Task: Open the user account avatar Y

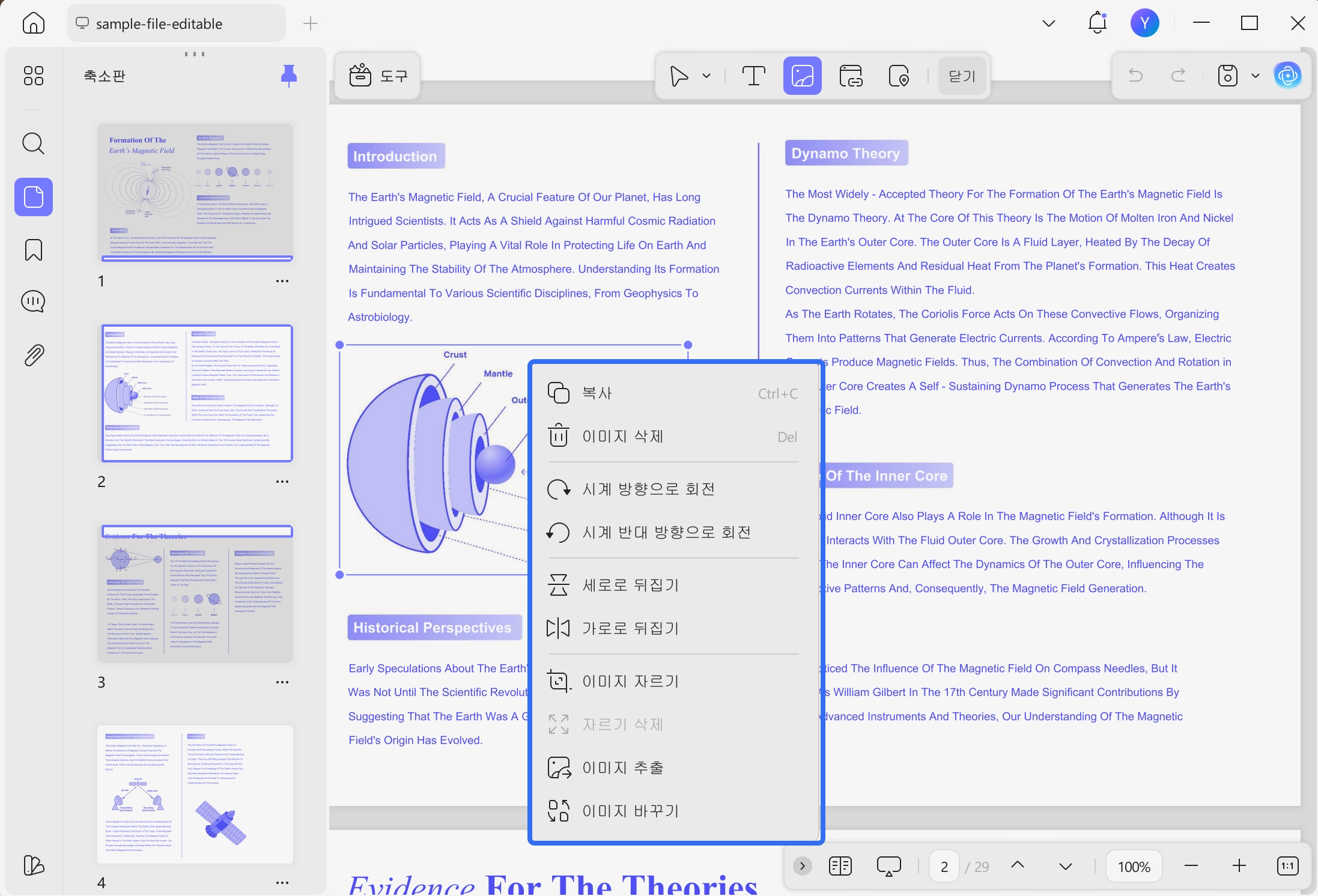Action: click(x=1144, y=23)
